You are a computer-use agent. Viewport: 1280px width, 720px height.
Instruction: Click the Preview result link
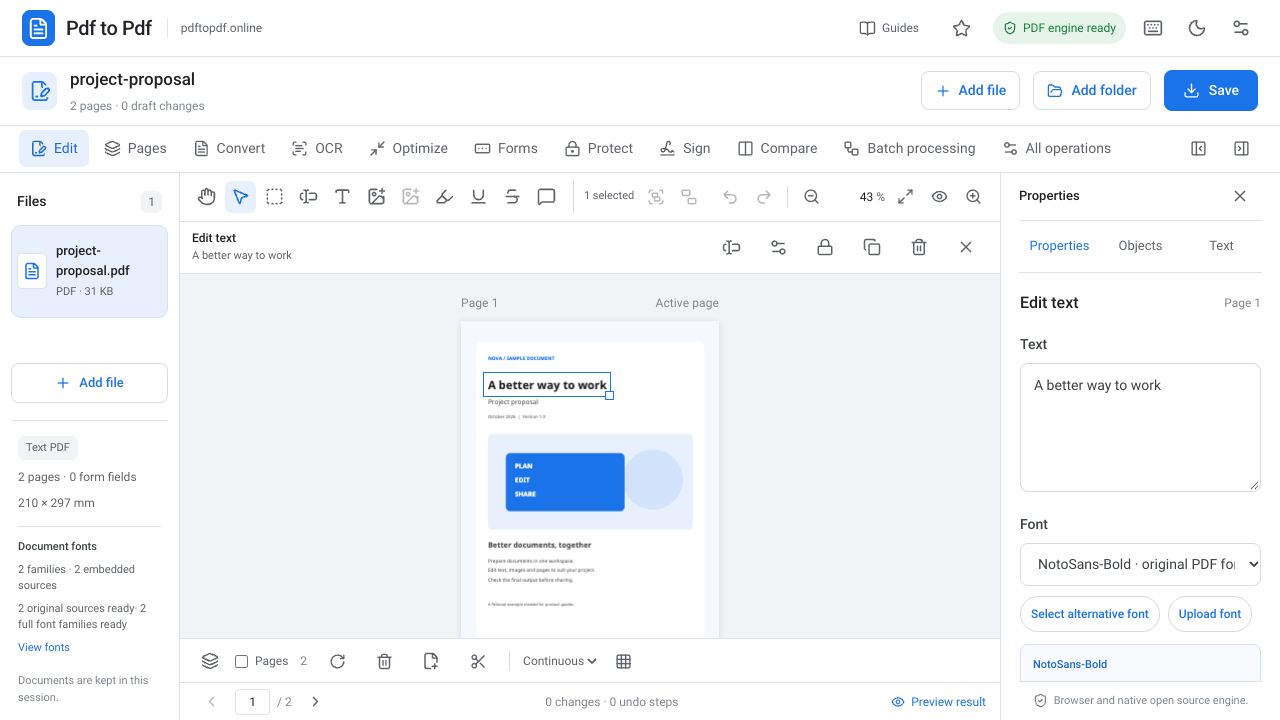(939, 702)
